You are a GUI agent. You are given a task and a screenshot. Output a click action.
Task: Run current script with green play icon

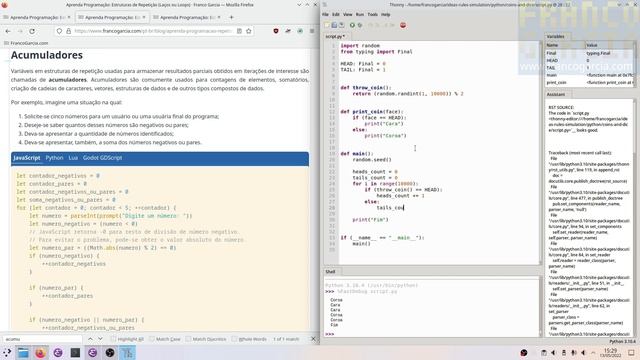[x=352, y=25]
